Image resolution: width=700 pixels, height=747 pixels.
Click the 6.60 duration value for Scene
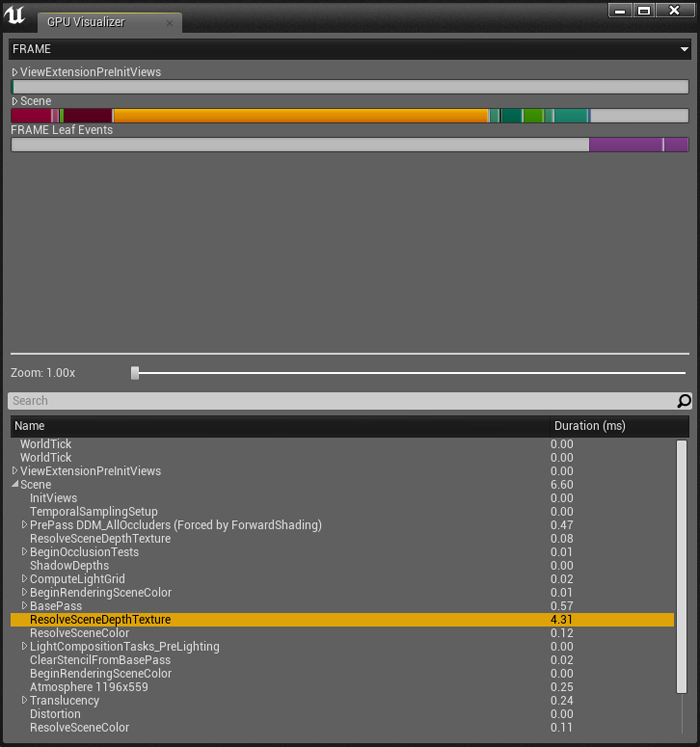pos(562,485)
